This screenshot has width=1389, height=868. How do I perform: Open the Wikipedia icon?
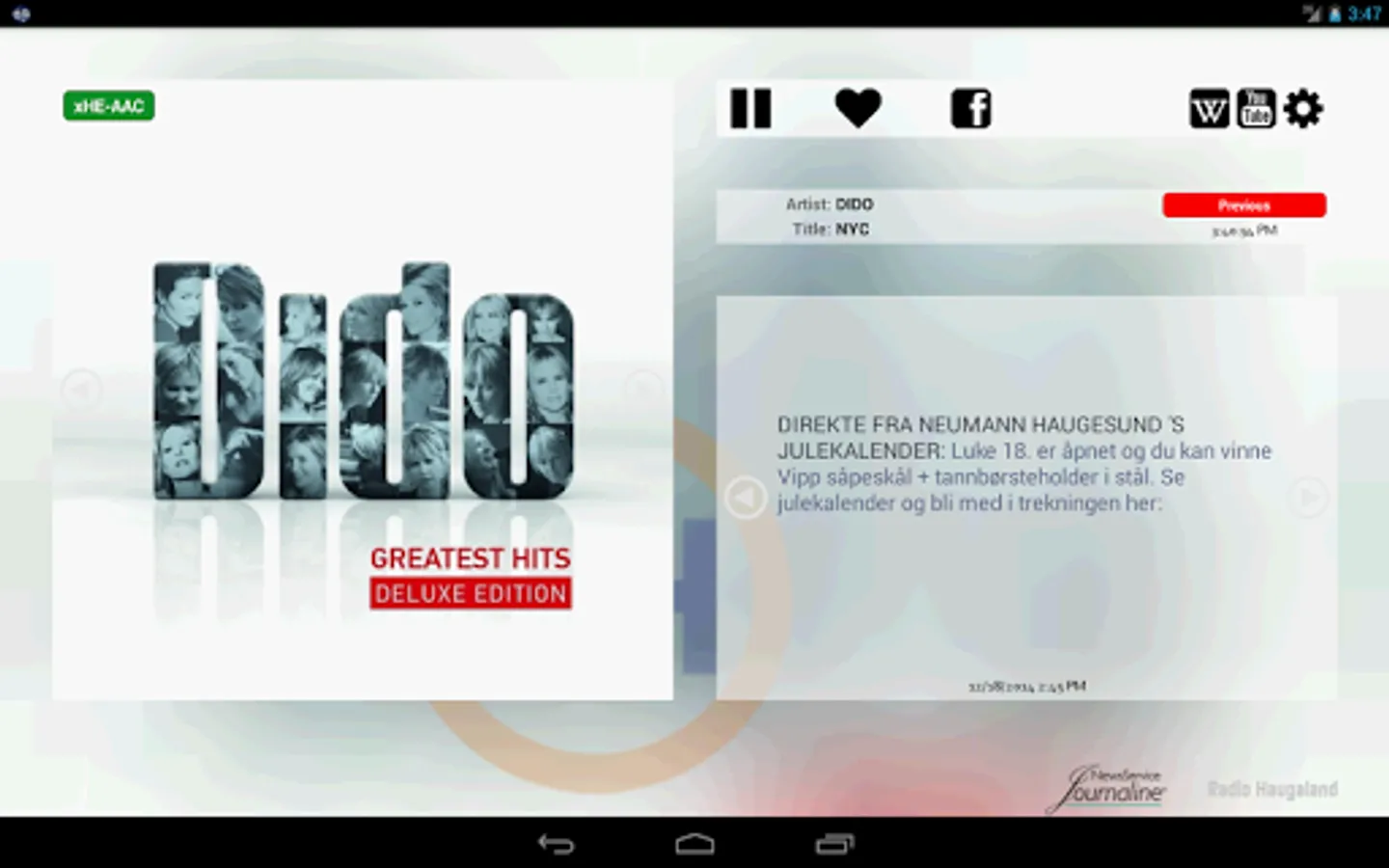tap(1209, 109)
